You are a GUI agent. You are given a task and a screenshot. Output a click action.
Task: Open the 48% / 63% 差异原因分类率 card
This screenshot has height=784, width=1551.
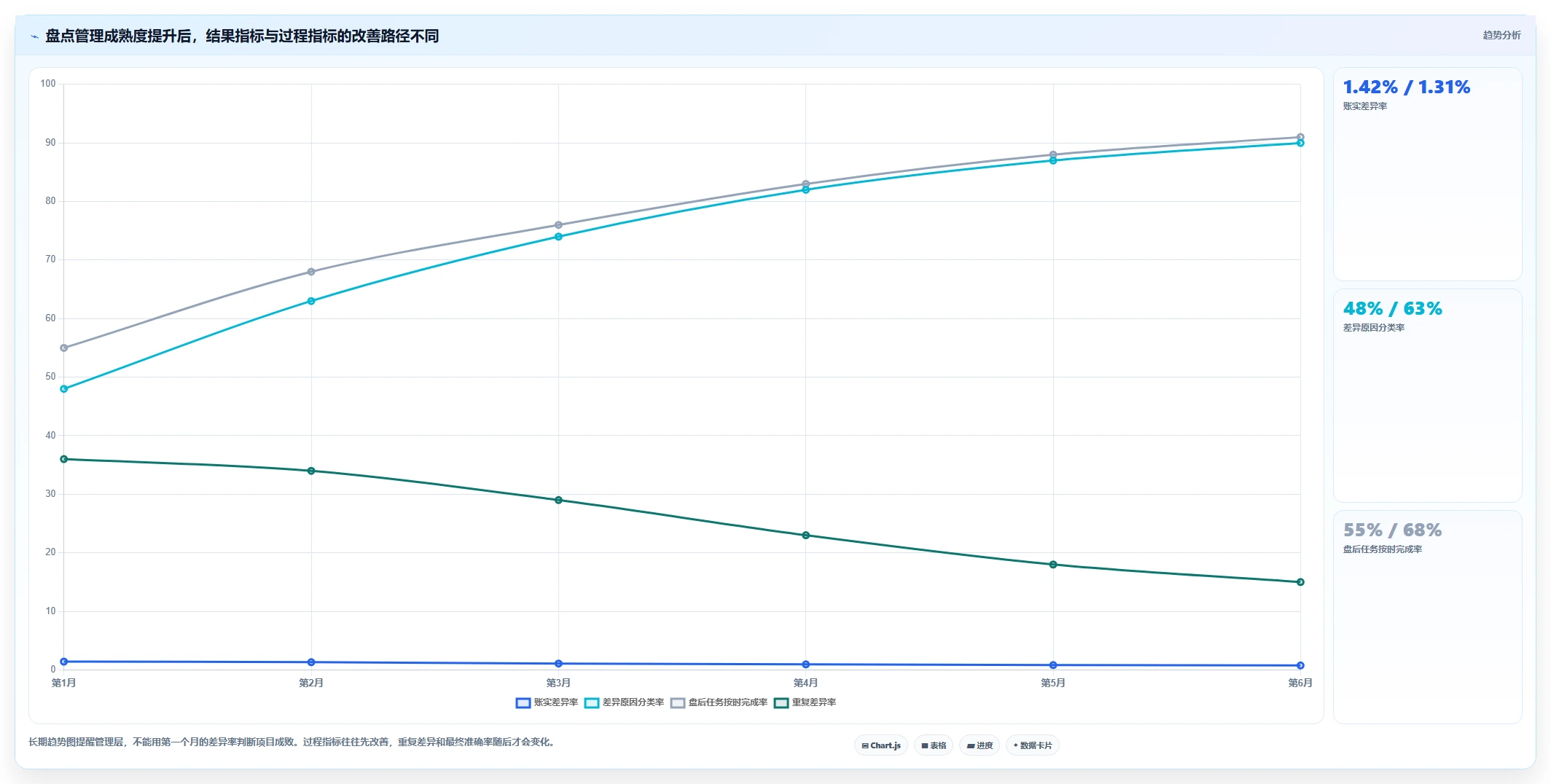[1427, 396]
